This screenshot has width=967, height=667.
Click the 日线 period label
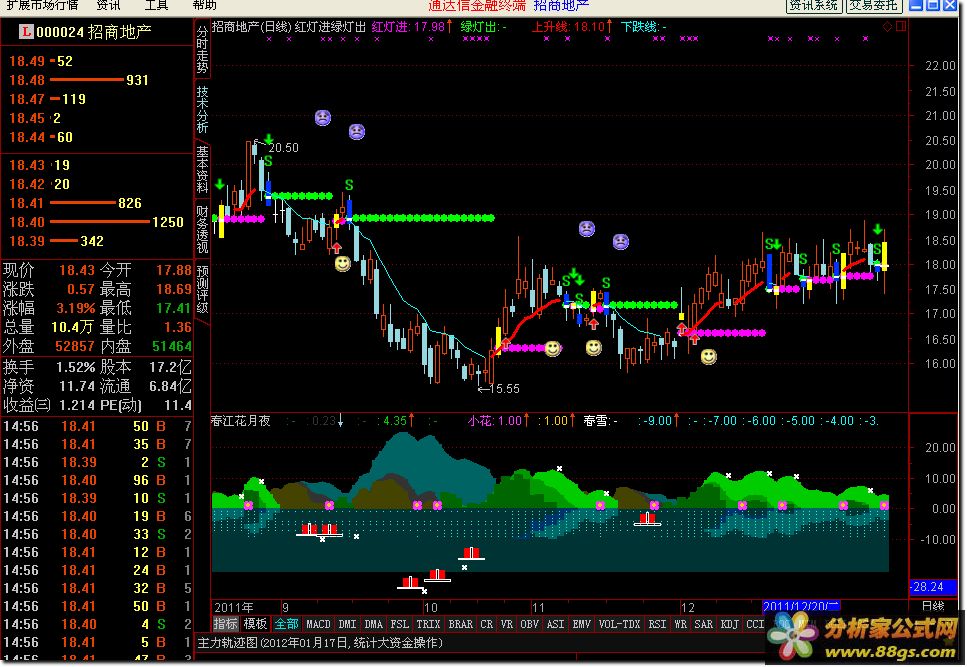point(933,606)
